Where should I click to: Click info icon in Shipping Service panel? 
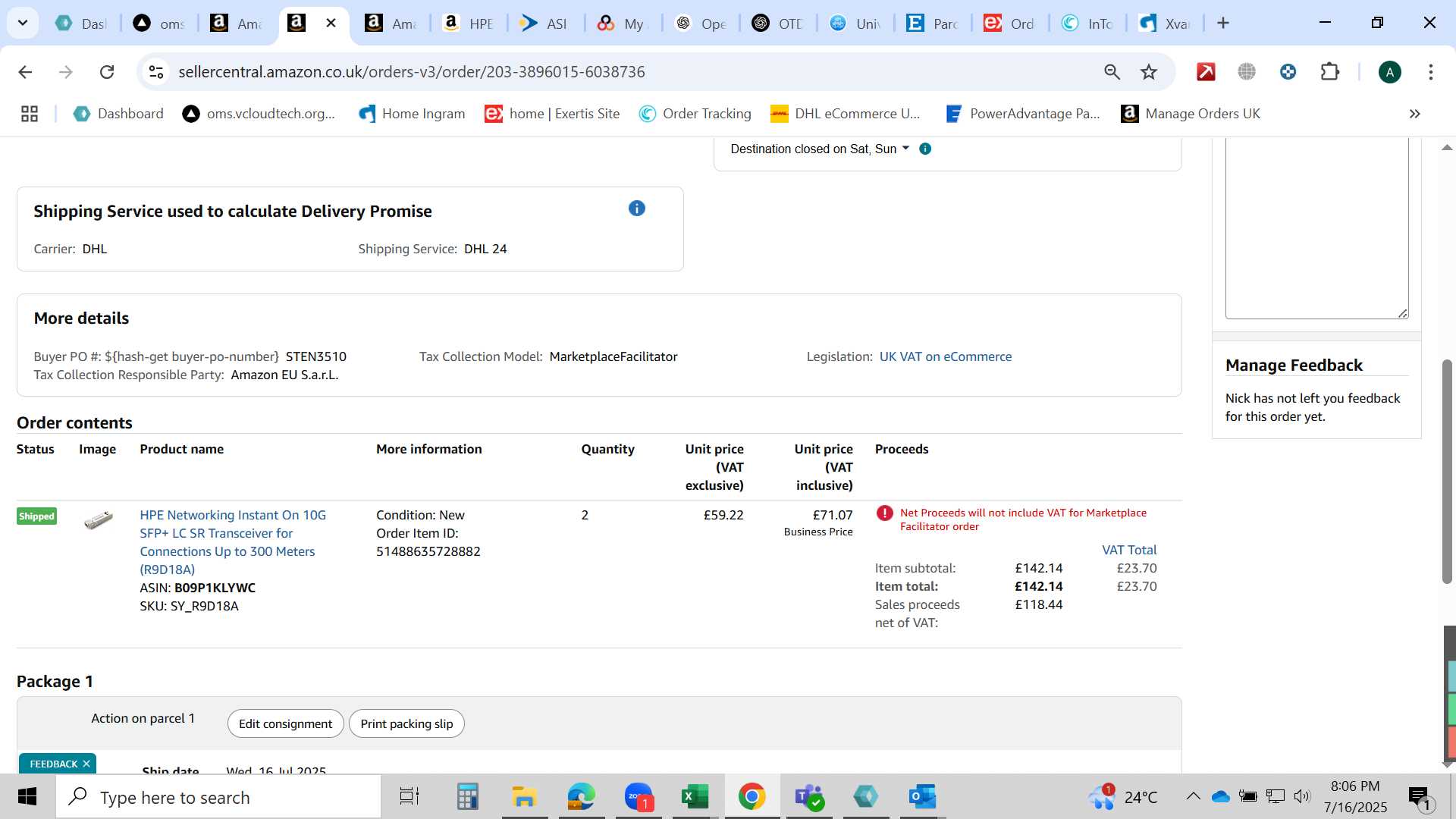click(637, 209)
